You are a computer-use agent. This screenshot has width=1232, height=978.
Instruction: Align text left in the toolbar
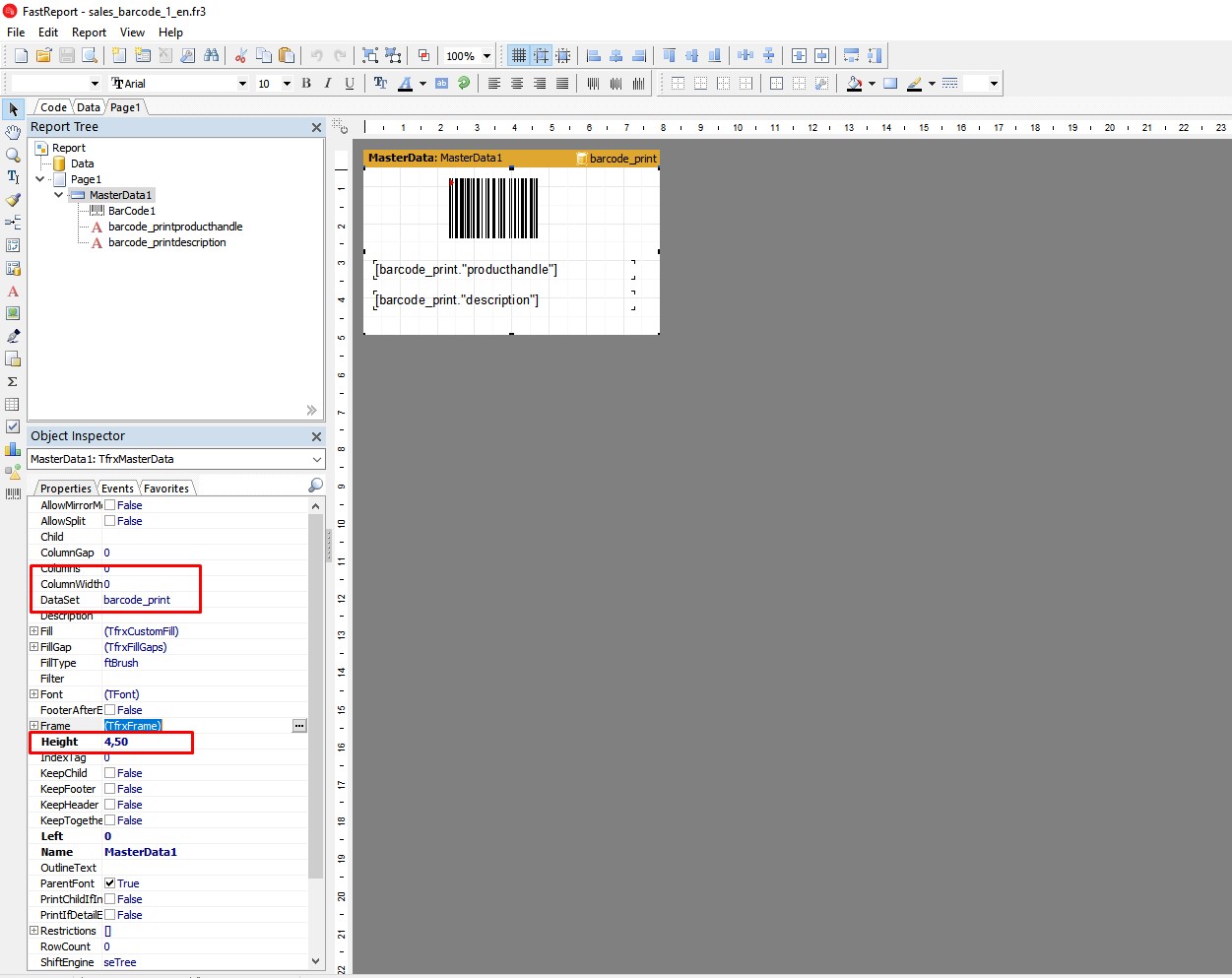494,84
